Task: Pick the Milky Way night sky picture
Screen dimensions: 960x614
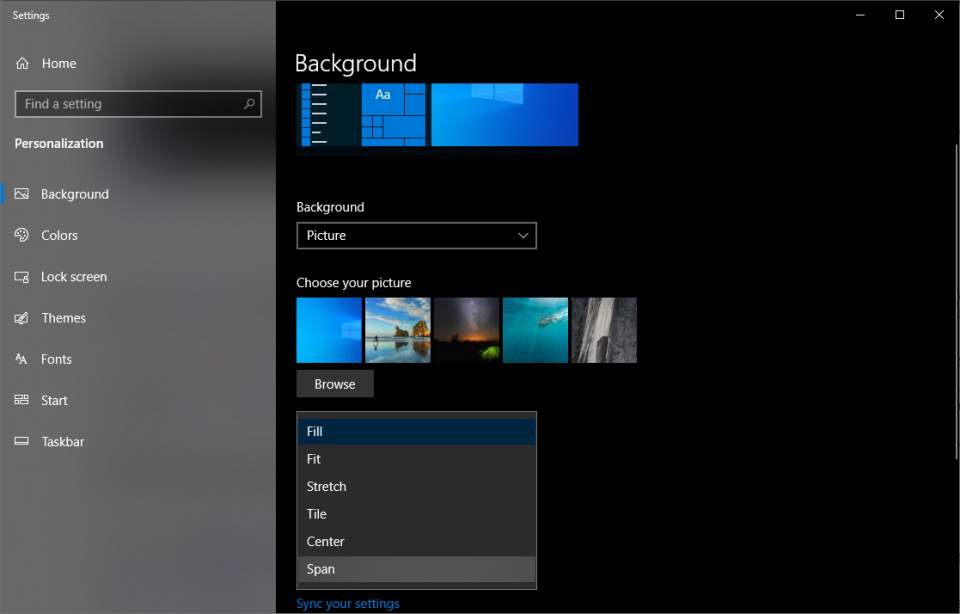Action: tap(466, 330)
